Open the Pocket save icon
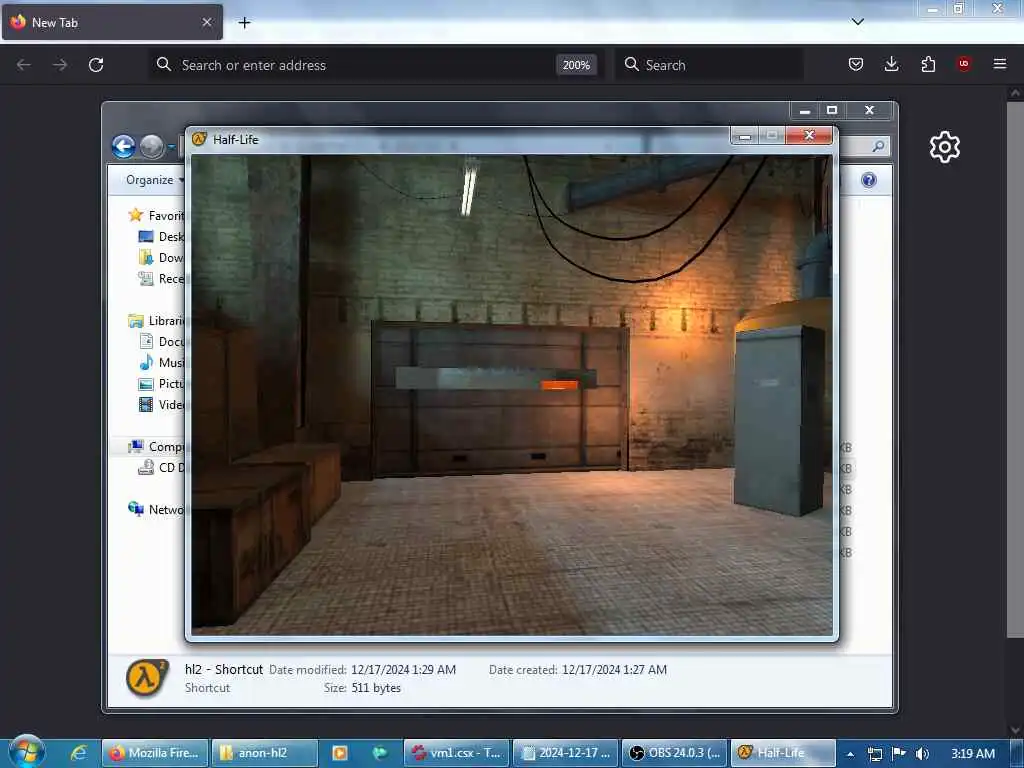Image resolution: width=1024 pixels, height=768 pixels. tap(856, 64)
